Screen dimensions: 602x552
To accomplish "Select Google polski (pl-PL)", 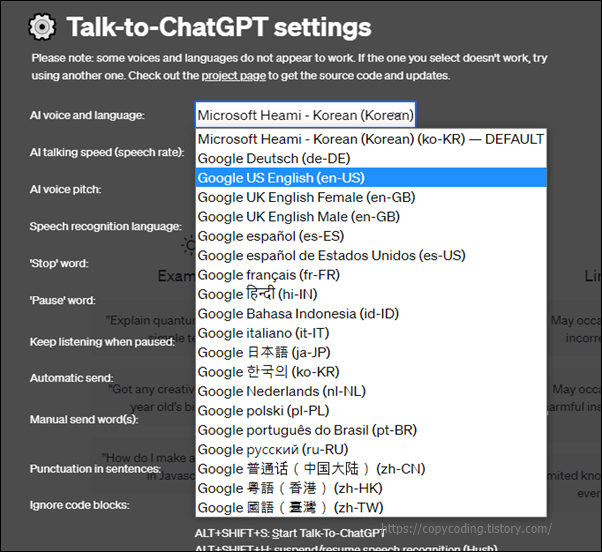I will pyautogui.click(x=371, y=410).
